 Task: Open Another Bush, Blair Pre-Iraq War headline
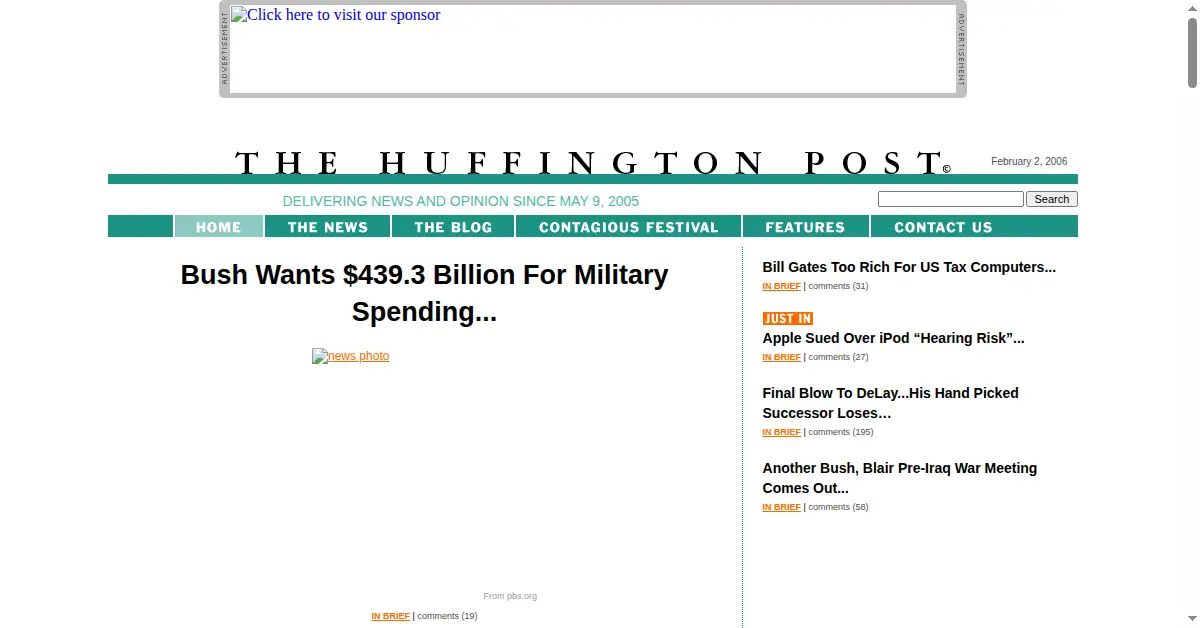(899, 478)
